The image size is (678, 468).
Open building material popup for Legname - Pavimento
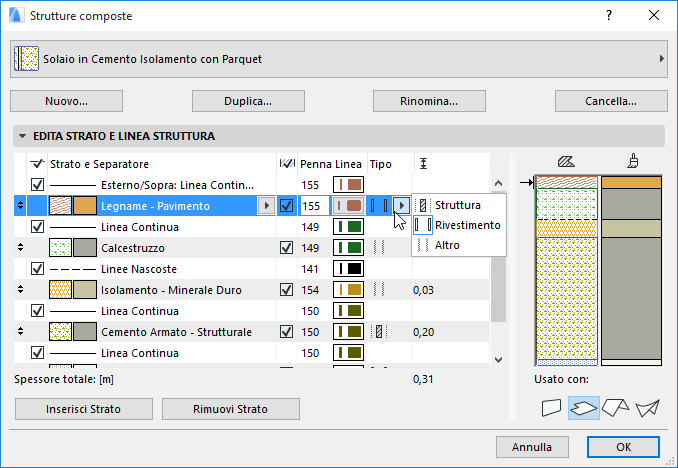pyautogui.click(x=266, y=205)
